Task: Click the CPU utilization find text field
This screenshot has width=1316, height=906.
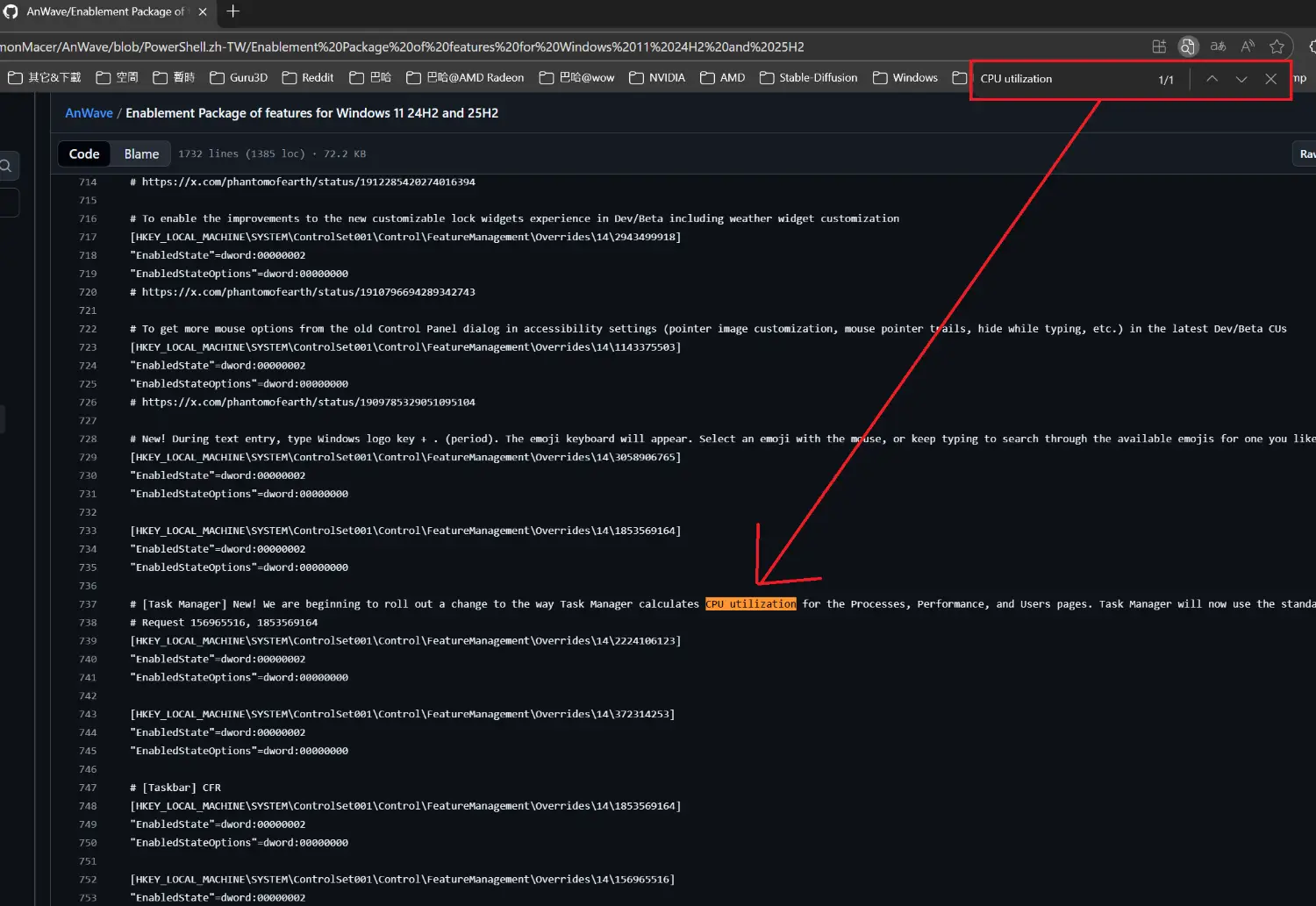Action: (x=1062, y=79)
